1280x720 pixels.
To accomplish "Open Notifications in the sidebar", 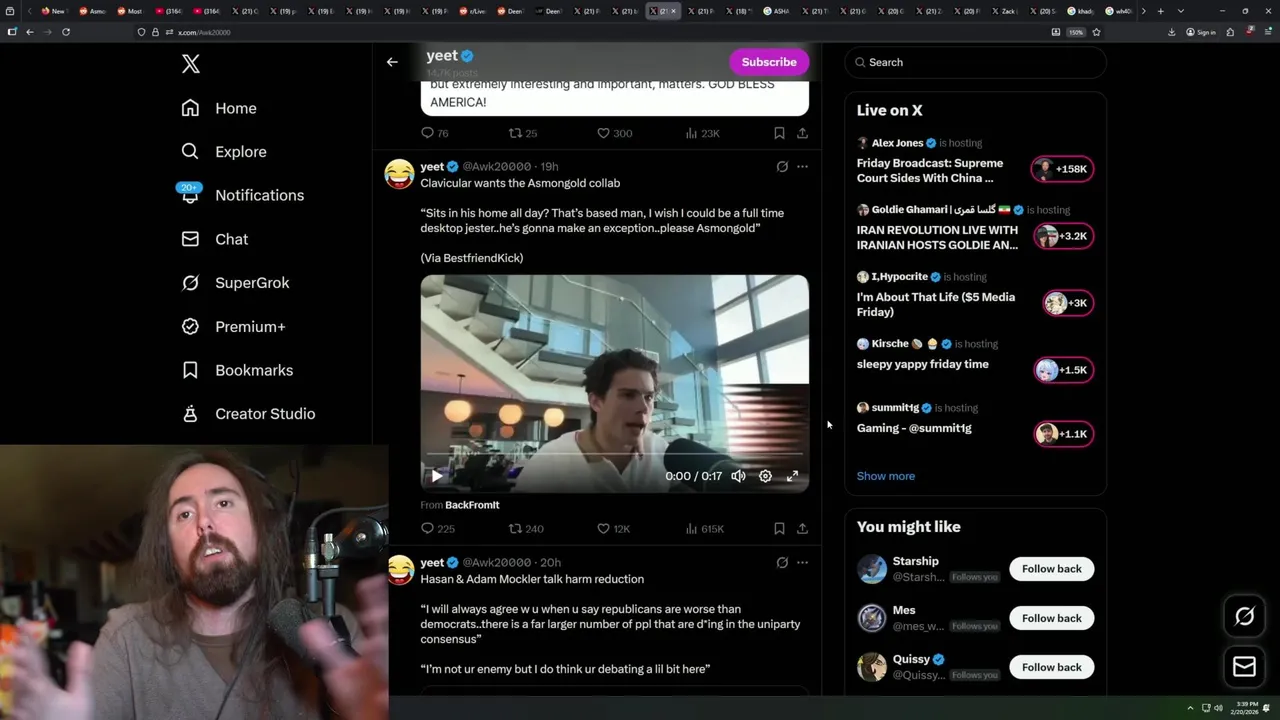I will click(241, 195).
